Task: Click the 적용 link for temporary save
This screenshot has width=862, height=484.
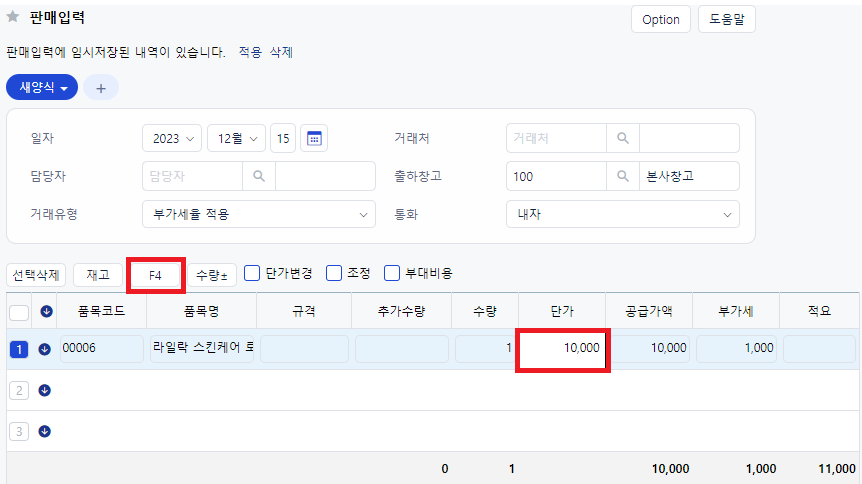Action: pos(250,52)
